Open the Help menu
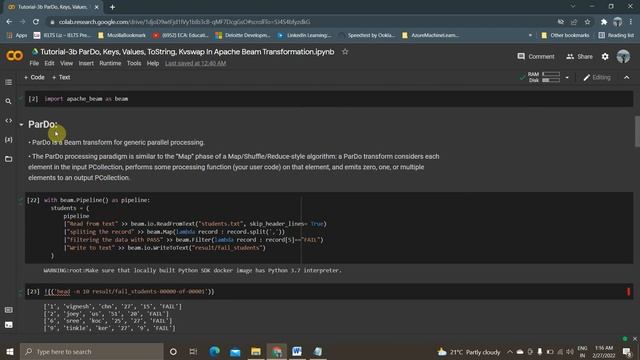This screenshot has height=360, width=640. pos(153,63)
